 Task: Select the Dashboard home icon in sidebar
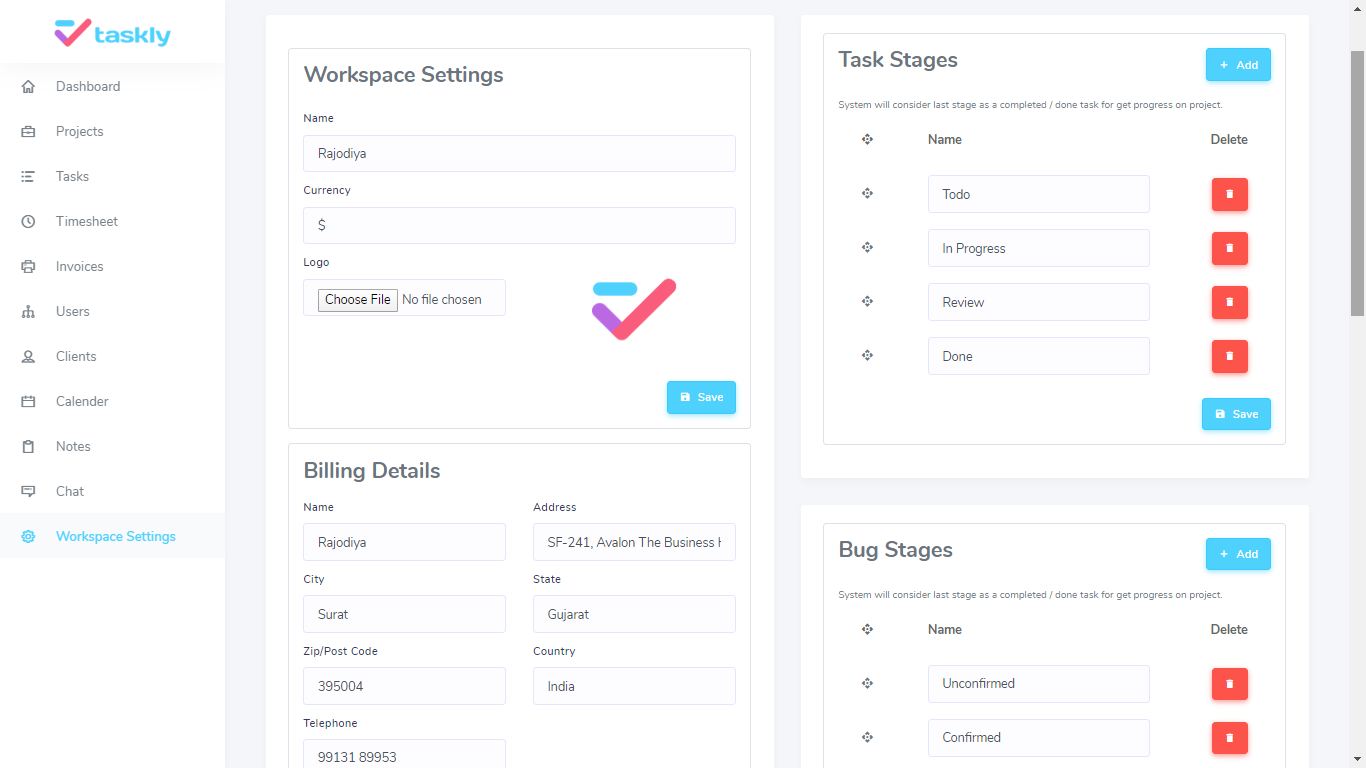(28, 86)
